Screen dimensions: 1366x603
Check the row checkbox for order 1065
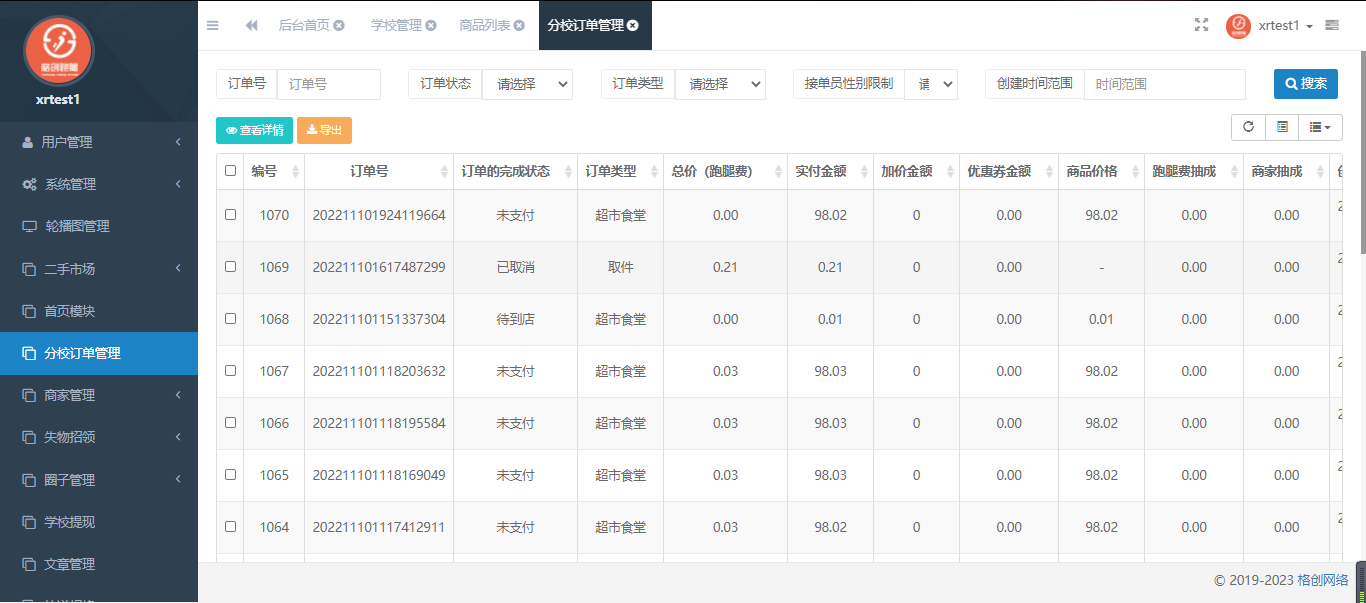point(231,475)
